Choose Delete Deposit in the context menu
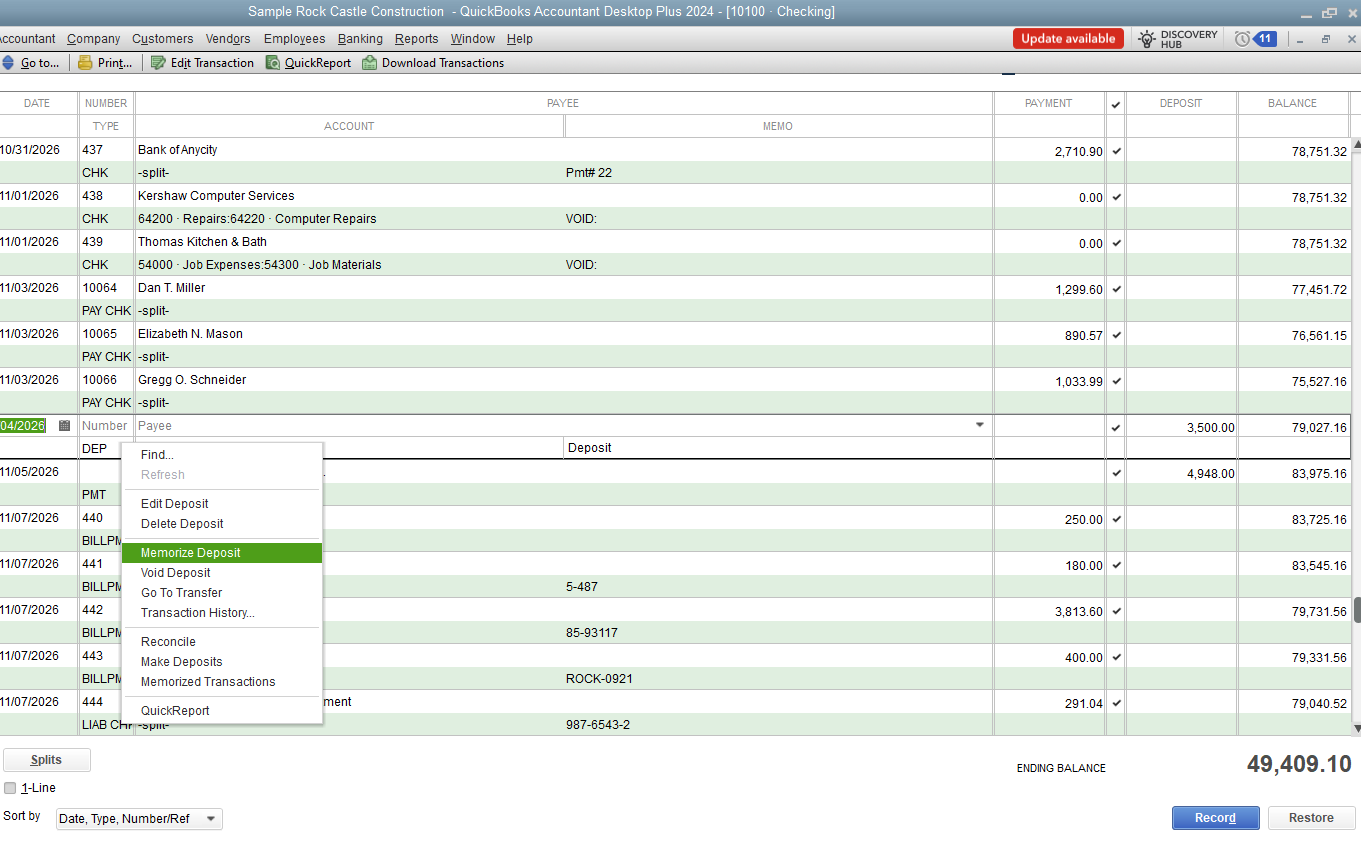This screenshot has width=1361, height=852. (222, 524)
